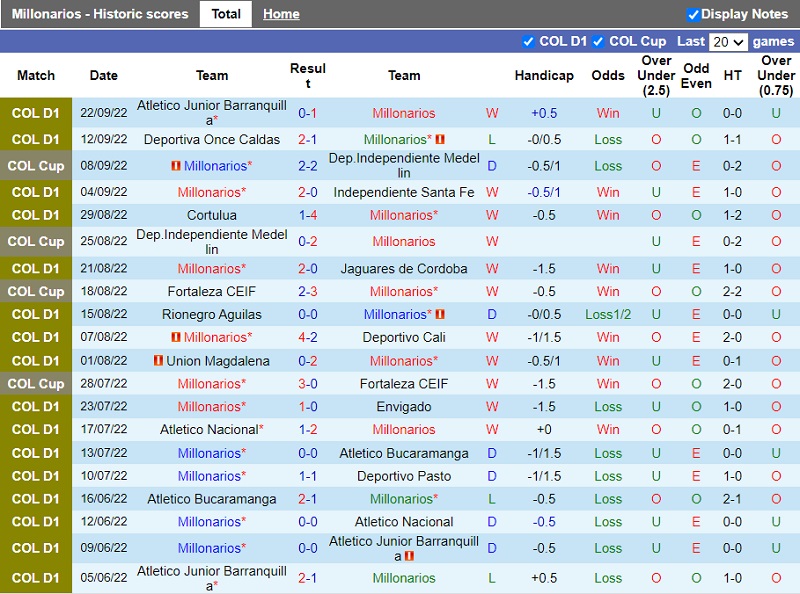Image resolution: width=800 pixels, height=594 pixels.
Task: Toggle the COL Cup filter checkbox
Action: coord(598,41)
